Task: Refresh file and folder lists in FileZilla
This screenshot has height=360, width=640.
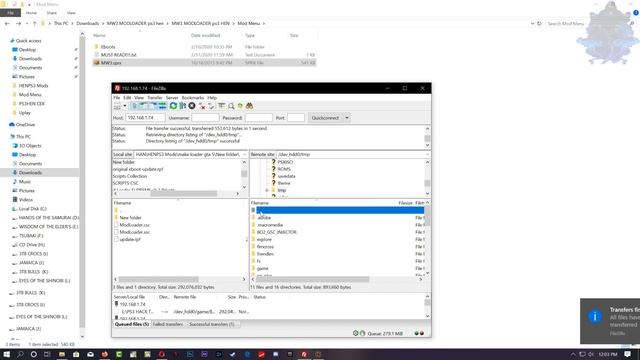Action: [x=173, y=106]
